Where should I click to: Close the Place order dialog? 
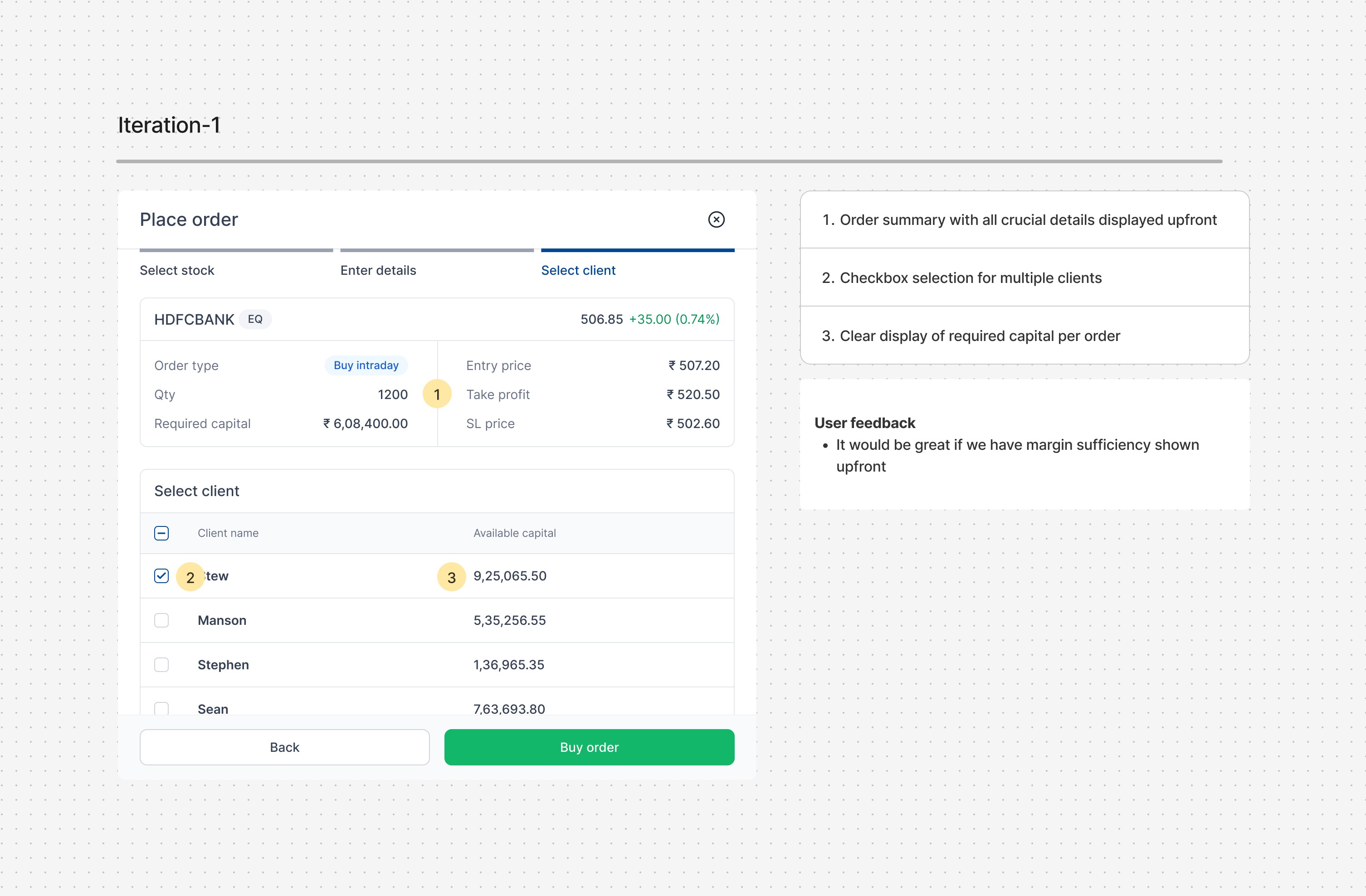(x=716, y=219)
